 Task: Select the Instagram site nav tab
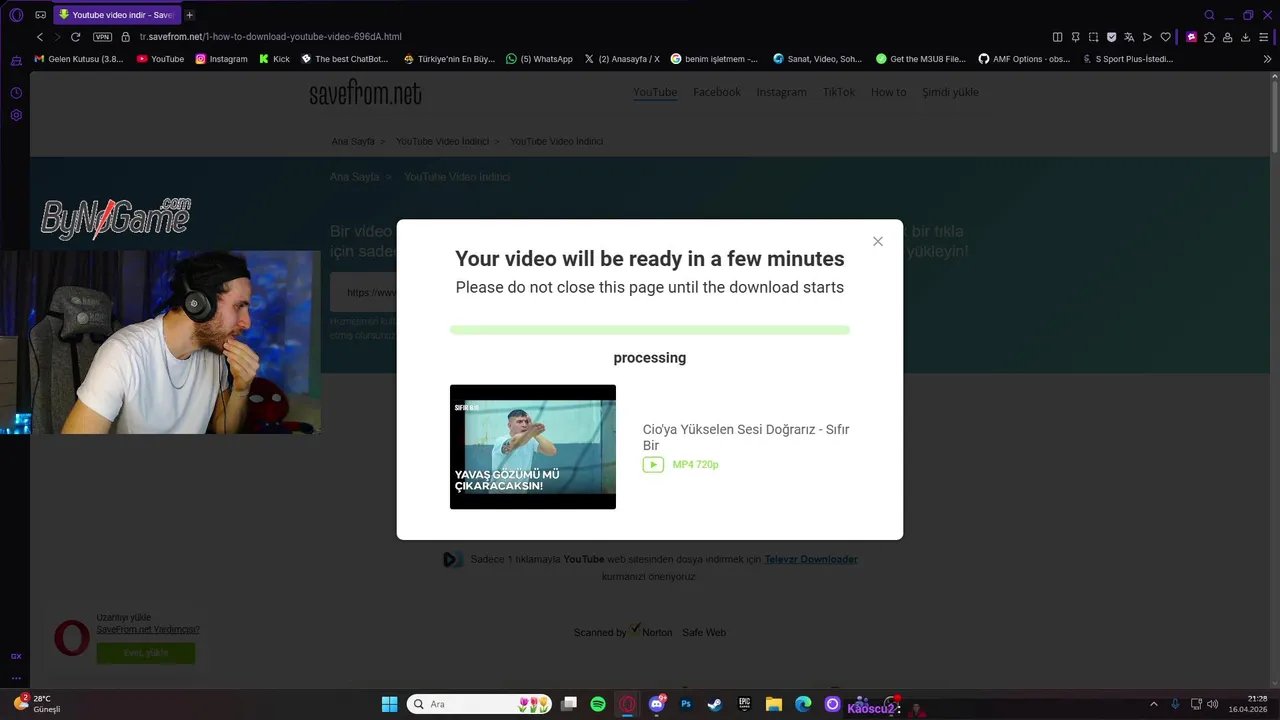pos(781,92)
